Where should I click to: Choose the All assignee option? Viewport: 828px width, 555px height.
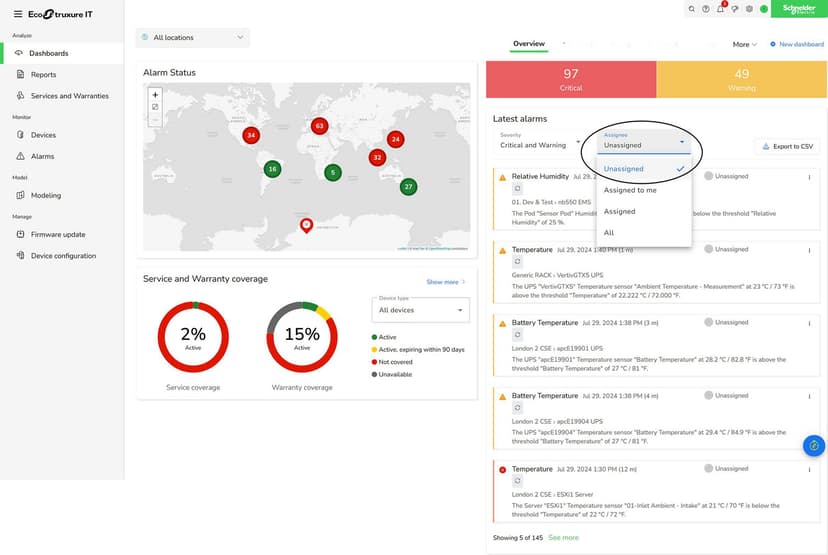point(644,232)
